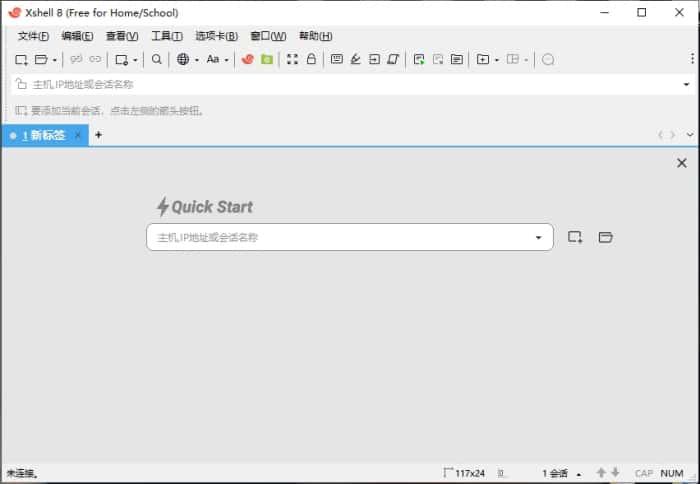Viewport: 700px width, 484px height.
Task: Click the help circle icon in toolbar
Action: [x=548, y=60]
